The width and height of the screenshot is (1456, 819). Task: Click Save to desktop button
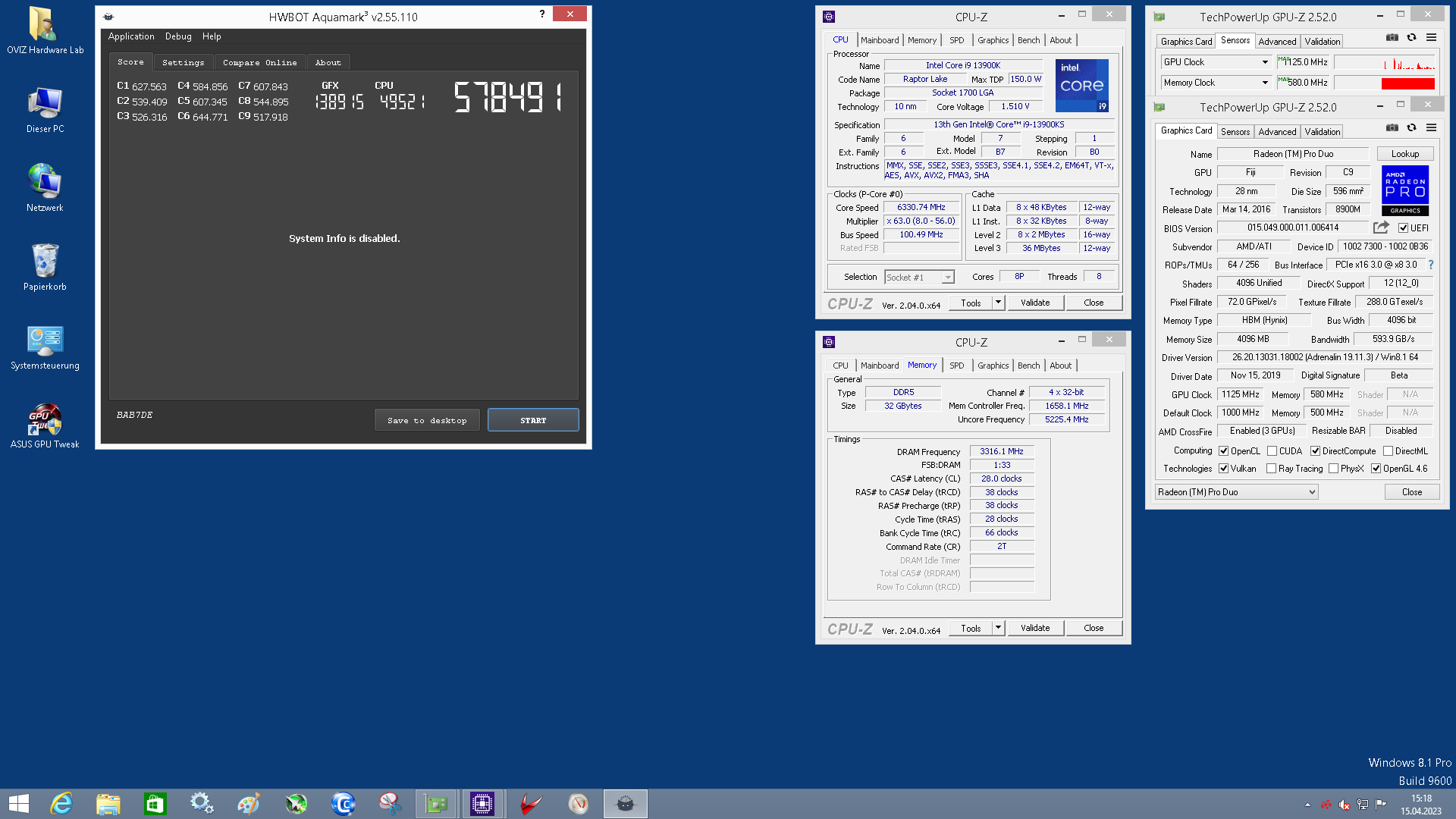(x=427, y=420)
